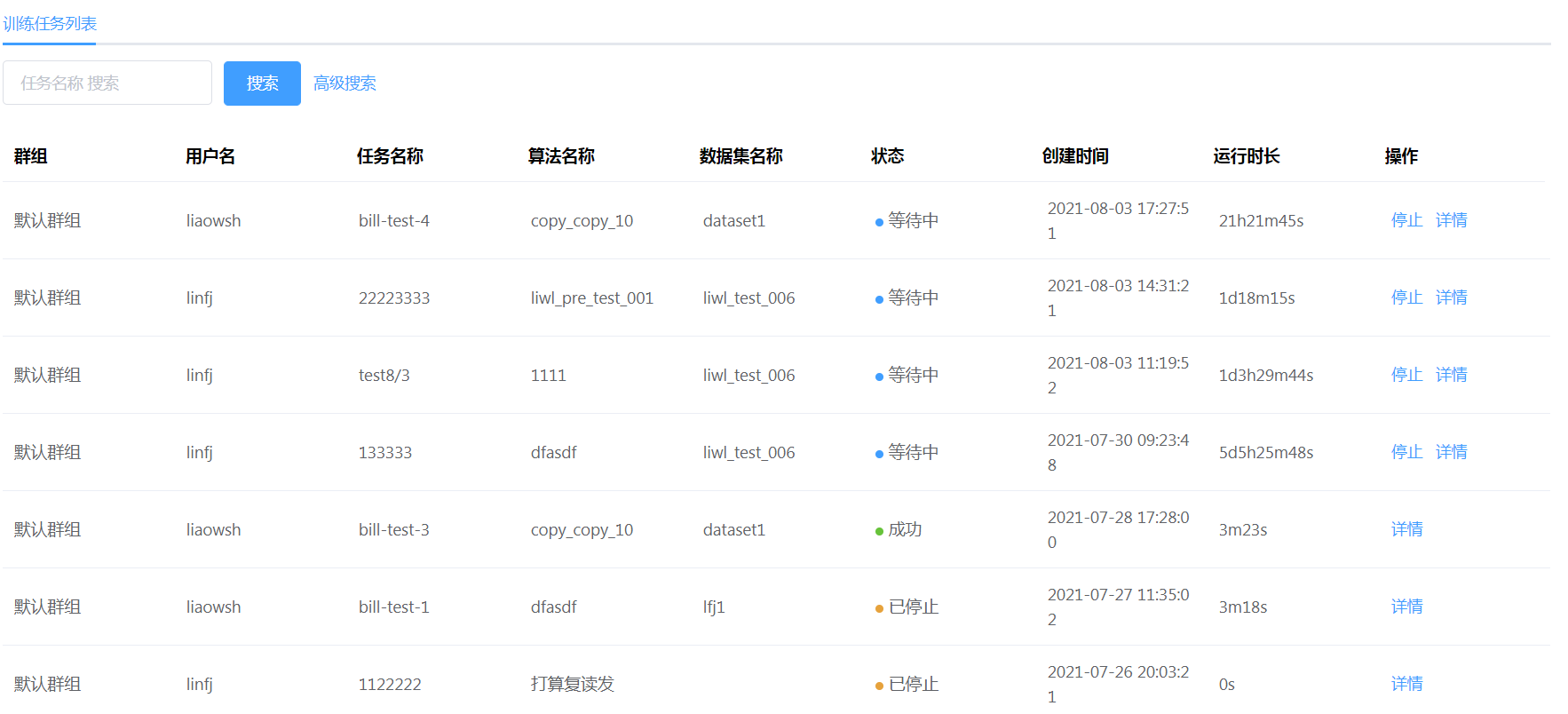The width and height of the screenshot is (1568, 714).
Task: Click the 算法名称 column header
Action: (x=561, y=156)
